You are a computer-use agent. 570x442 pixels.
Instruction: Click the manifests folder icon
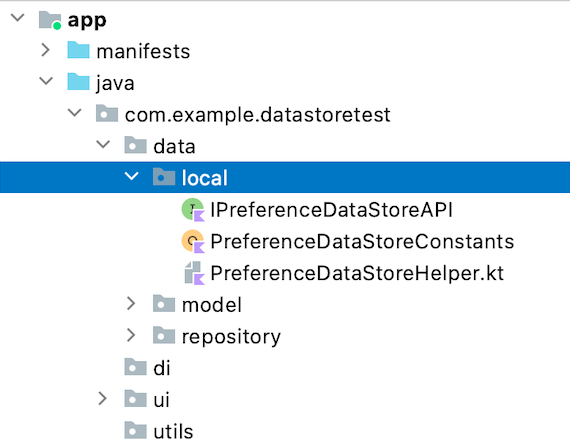click(x=78, y=50)
